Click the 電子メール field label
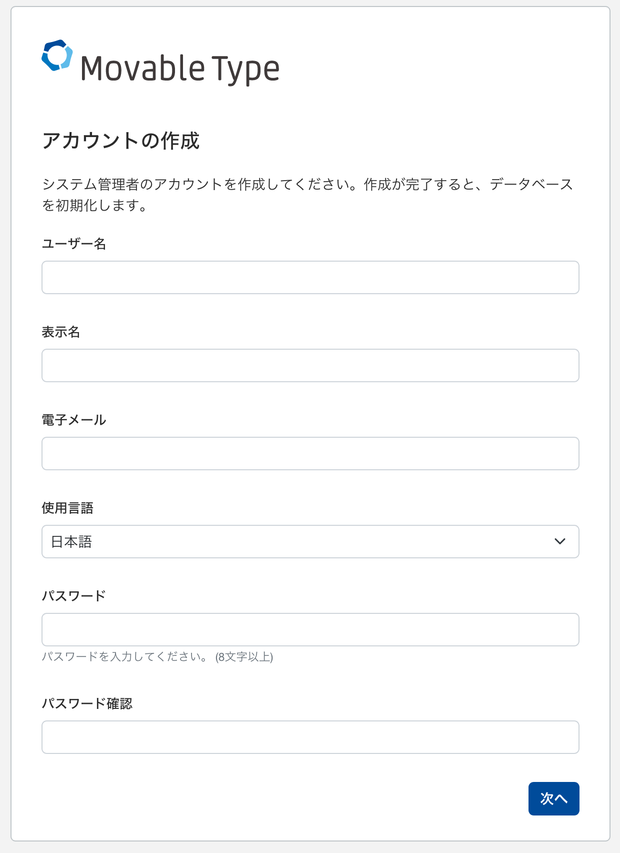This screenshot has height=853, width=620. [74, 420]
